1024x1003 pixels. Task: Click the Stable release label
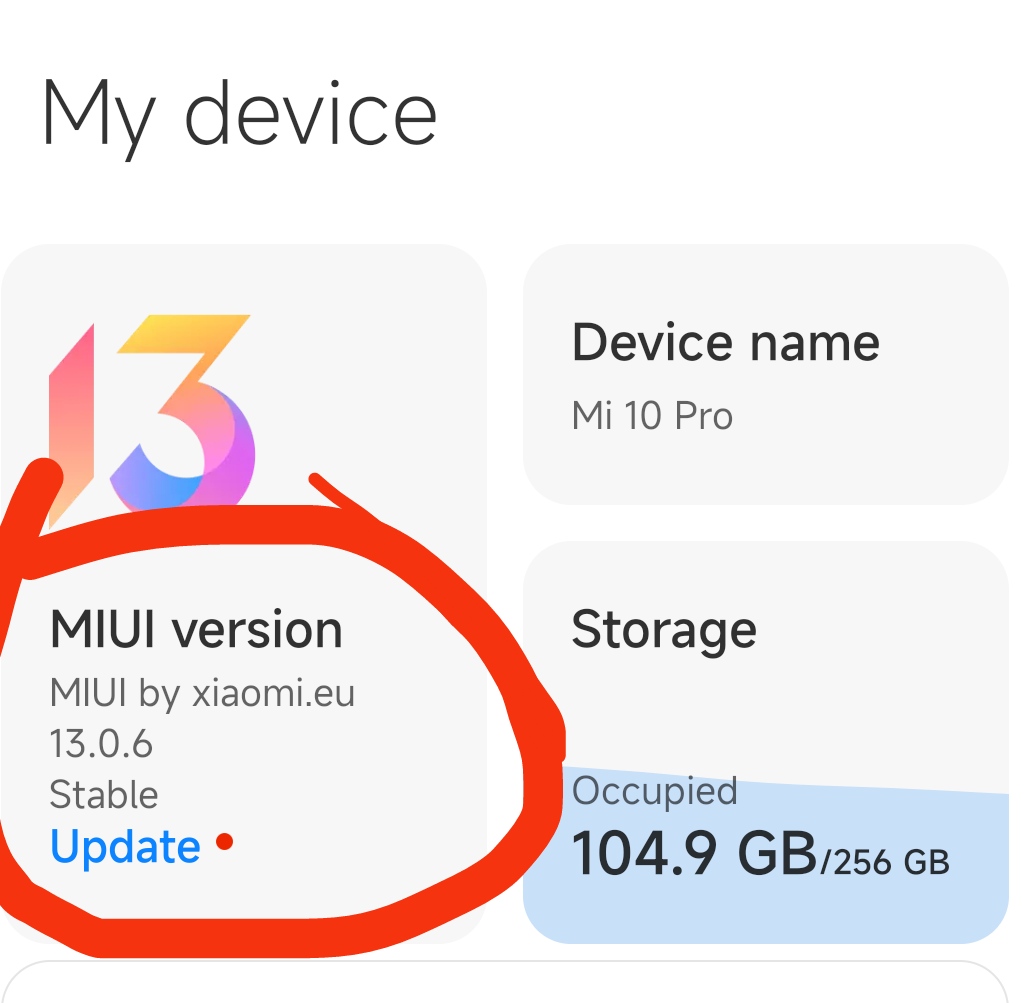click(x=104, y=795)
